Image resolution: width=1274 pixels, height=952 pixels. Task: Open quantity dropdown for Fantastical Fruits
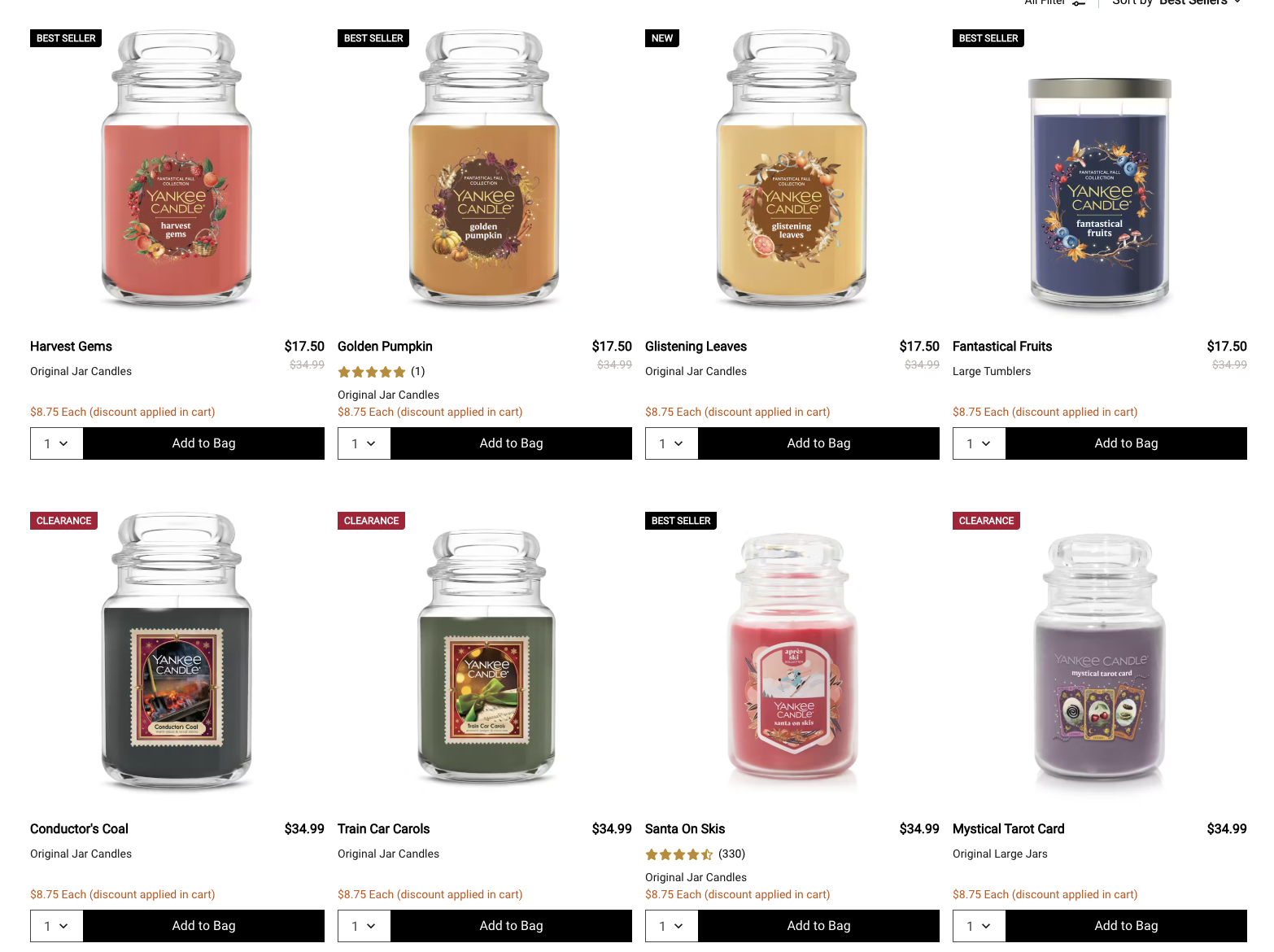(979, 443)
